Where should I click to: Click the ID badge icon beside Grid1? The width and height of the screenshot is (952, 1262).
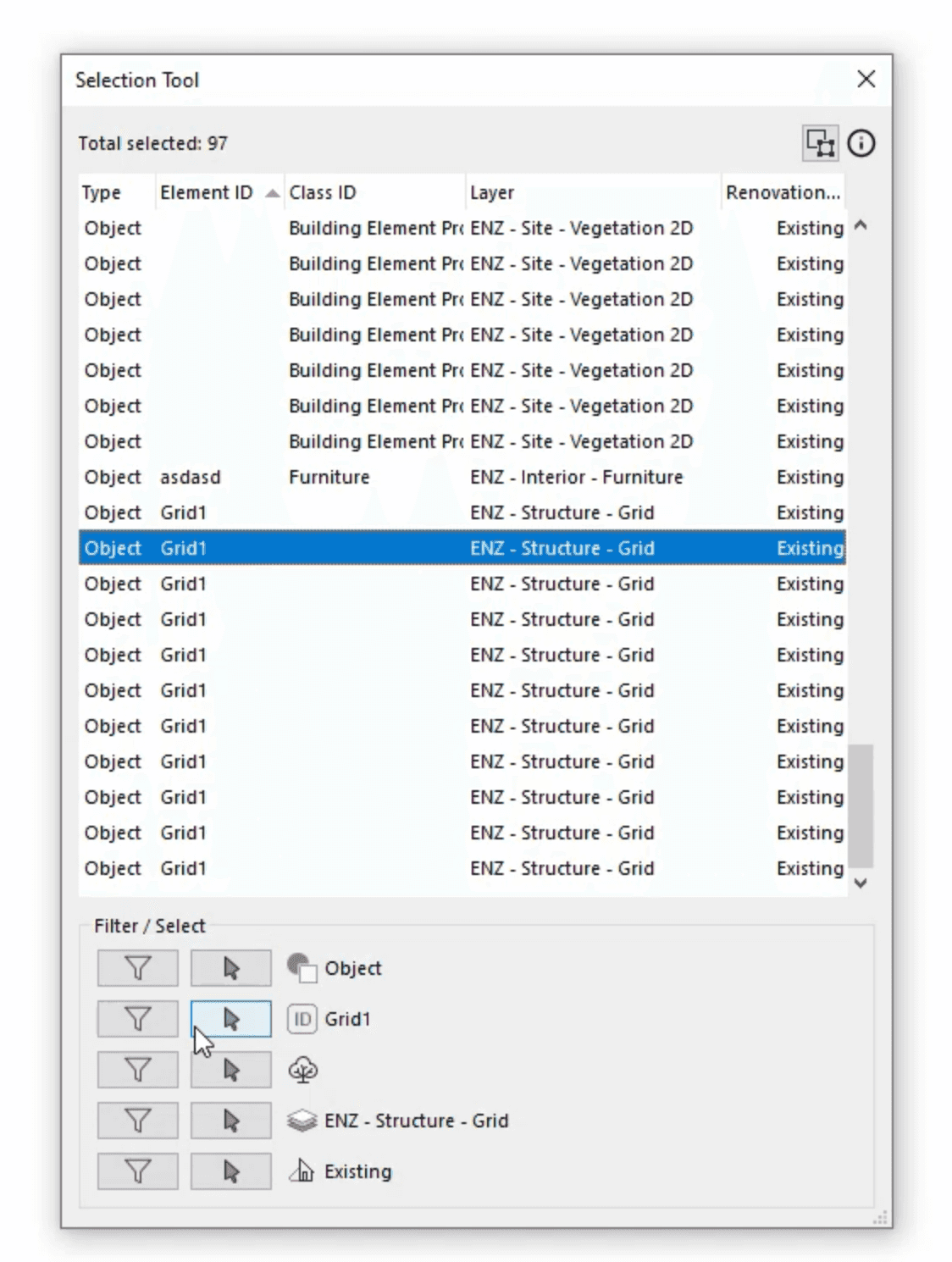301,1018
